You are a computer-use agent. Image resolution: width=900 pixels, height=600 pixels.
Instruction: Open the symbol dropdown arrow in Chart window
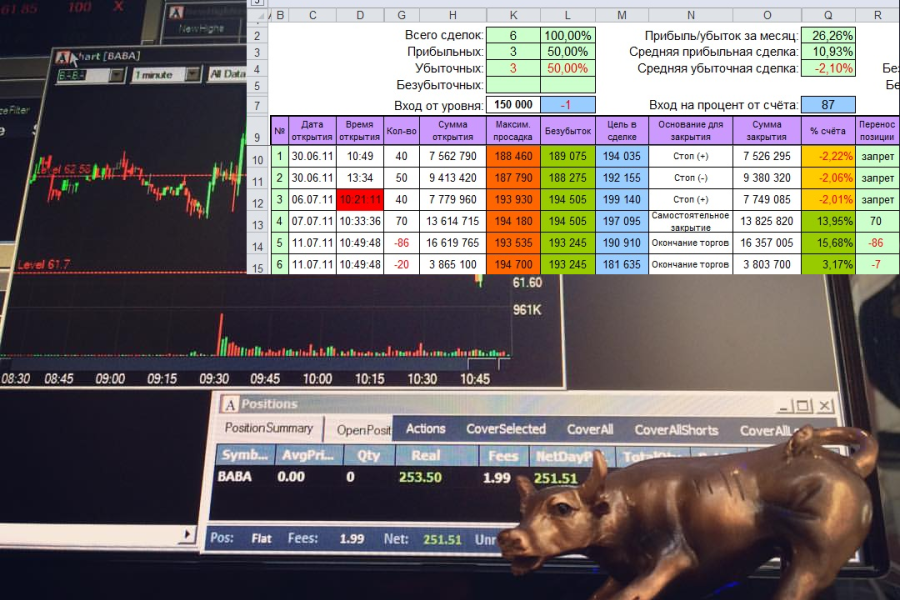117,75
